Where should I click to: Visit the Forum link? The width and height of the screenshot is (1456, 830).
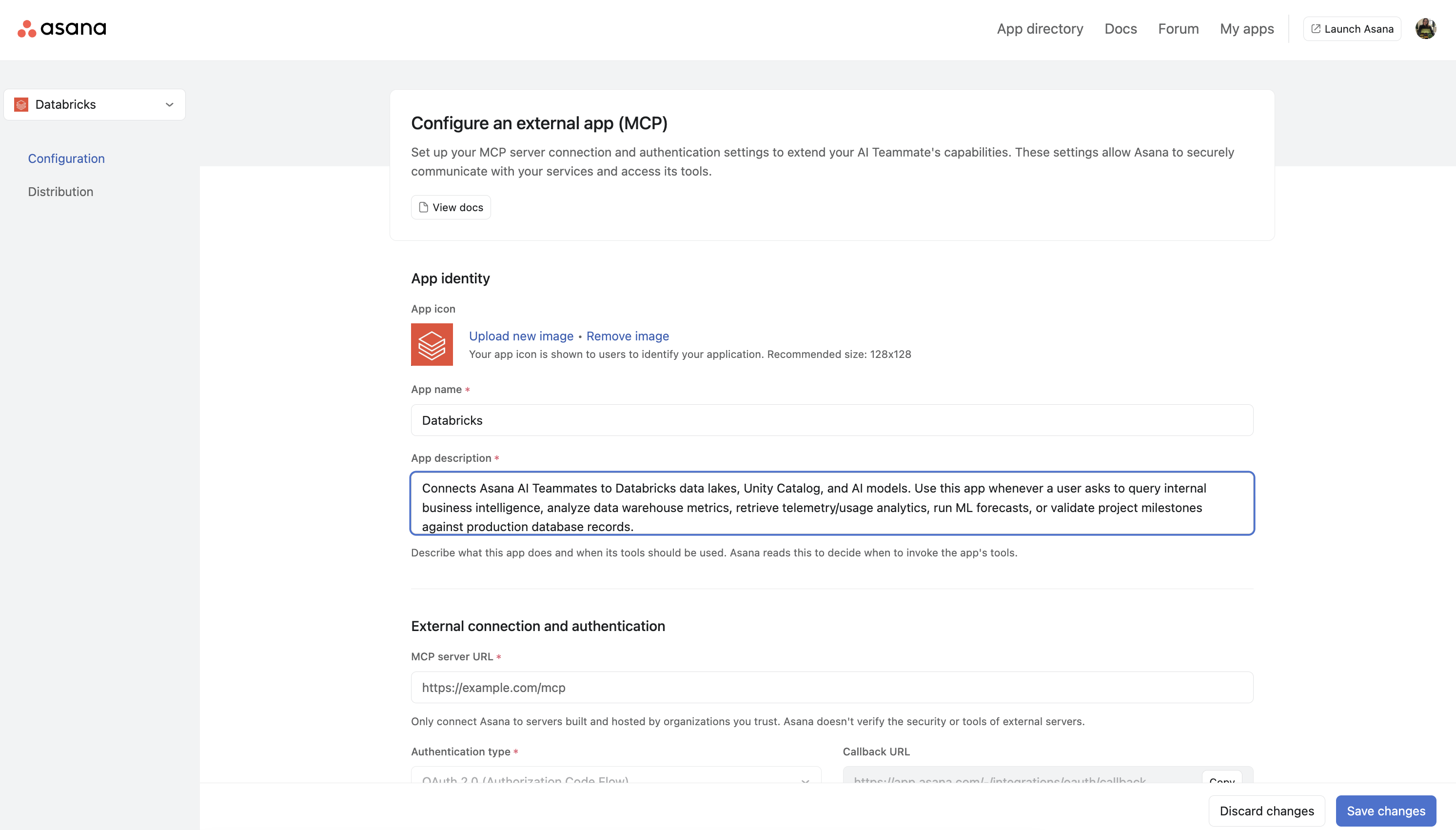[1178, 28]
